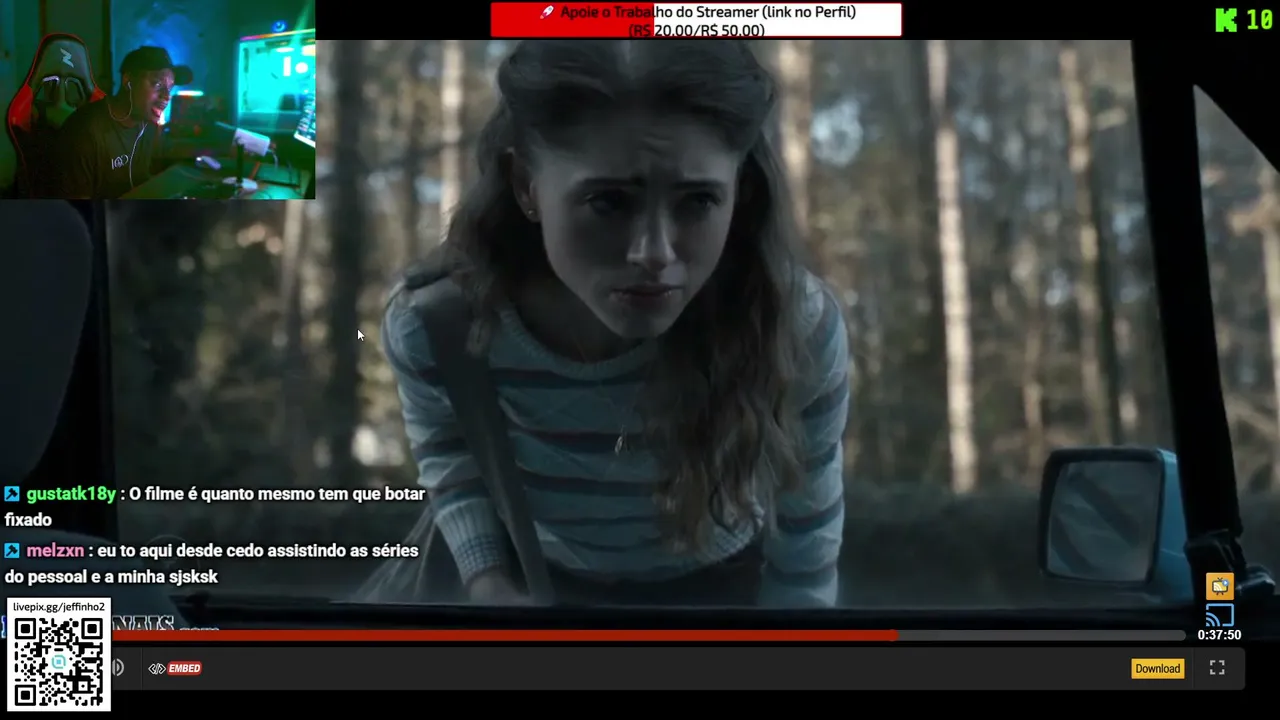Screen dimensions: 1280x720
Task: Click the Download button in the player
Action: (x=1157, y=668)
